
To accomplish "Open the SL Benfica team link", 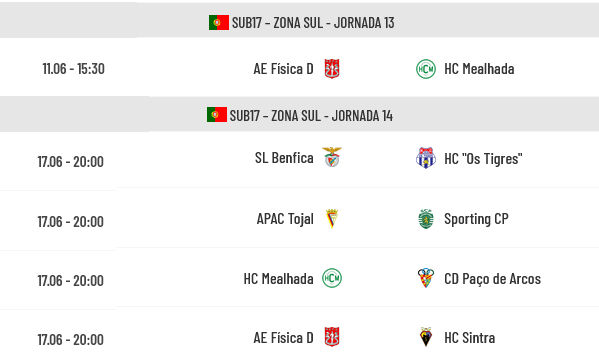I will (284, 158).
